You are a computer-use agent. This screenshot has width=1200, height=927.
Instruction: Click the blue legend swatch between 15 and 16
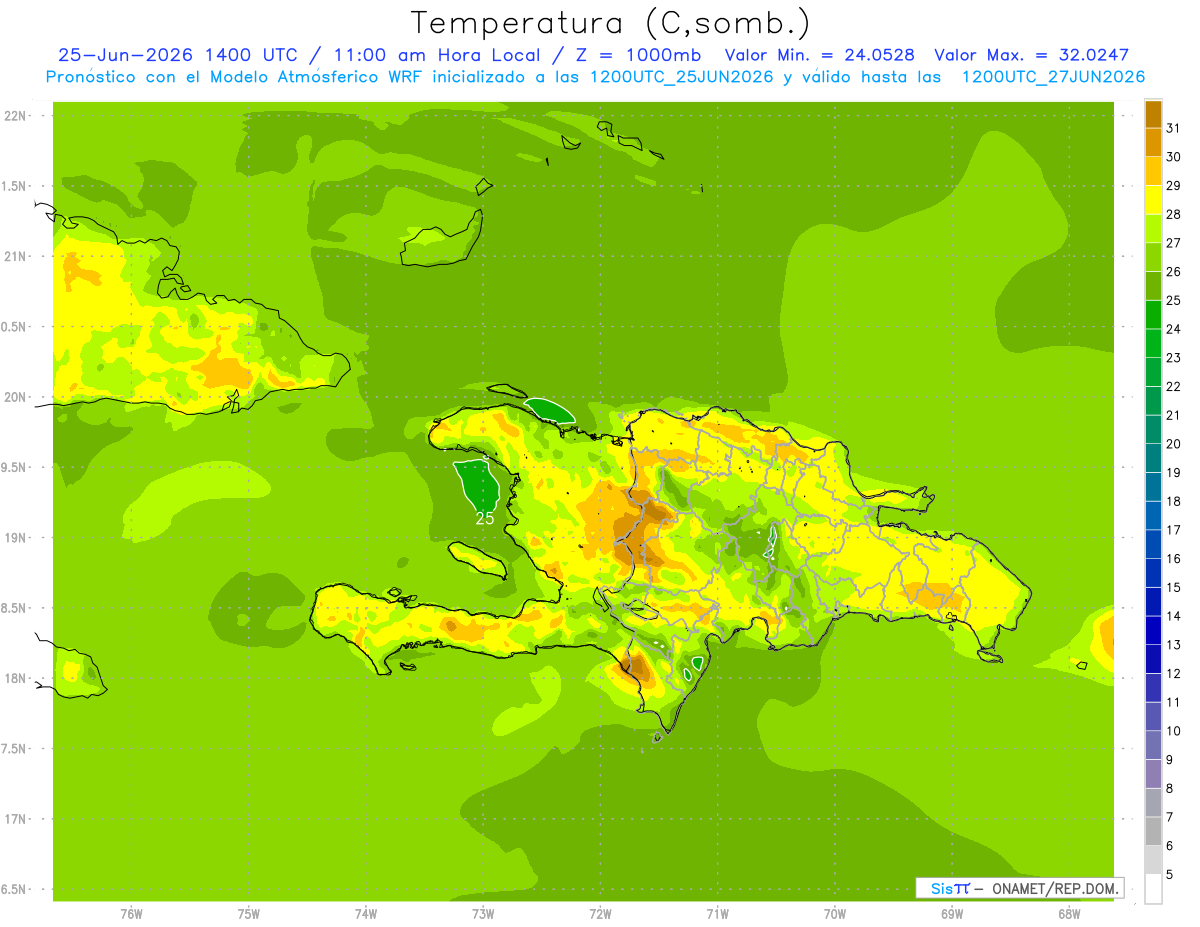point(1153,573)
